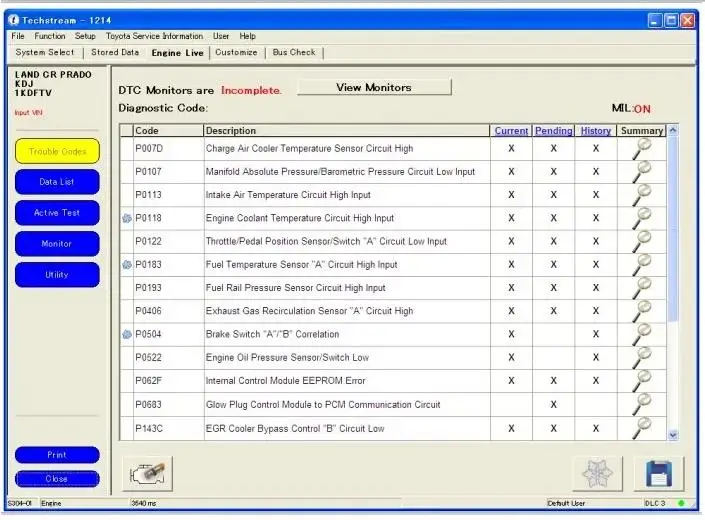This screenshot has width=705, height=520.
Task: Click the large snowflake freeze frame button
Action: click(598, 474)
